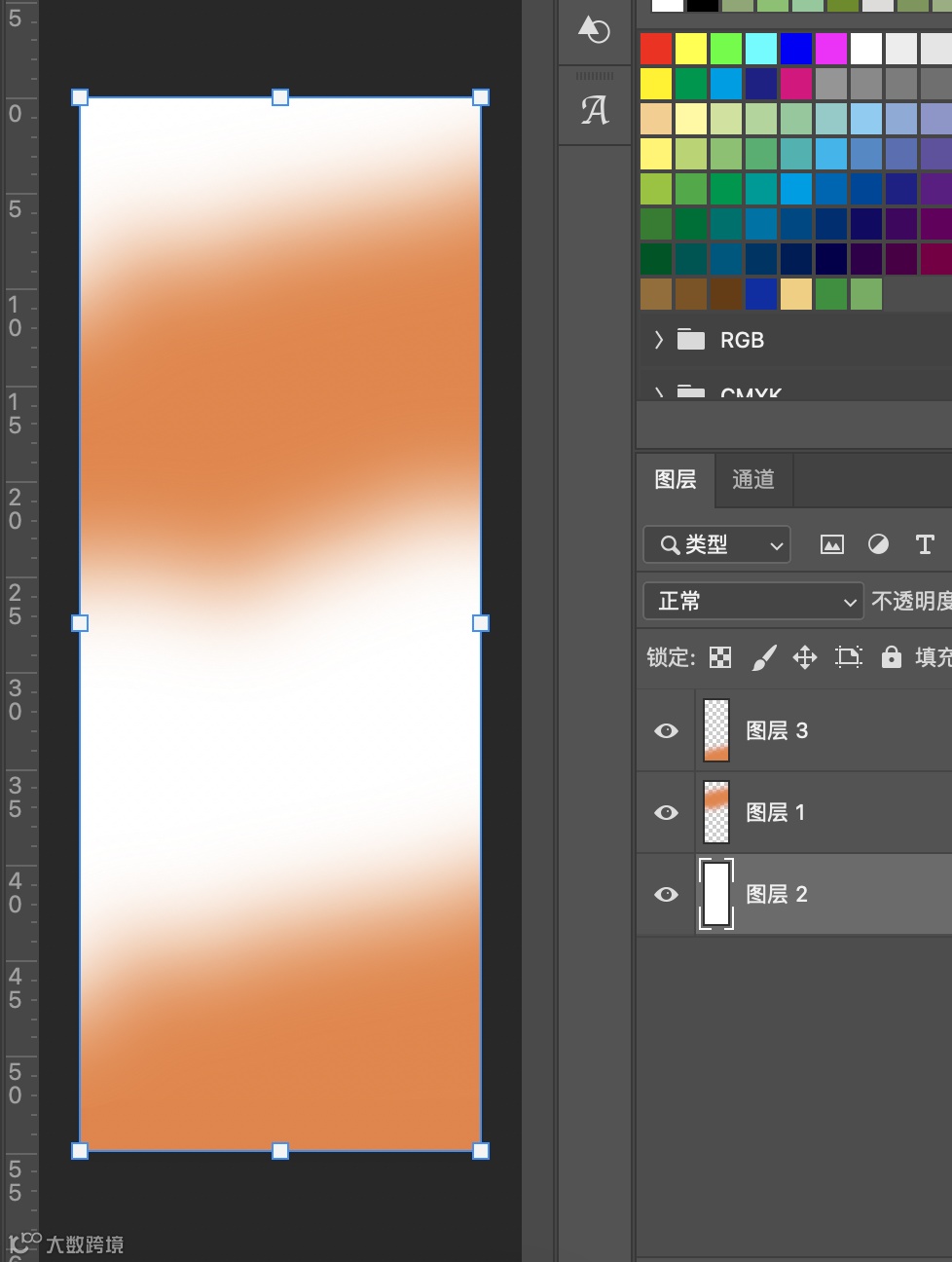Hide 图层 1 using its eye icon
This screenshot has width=952, height=1262.
(x=667, y=813)
